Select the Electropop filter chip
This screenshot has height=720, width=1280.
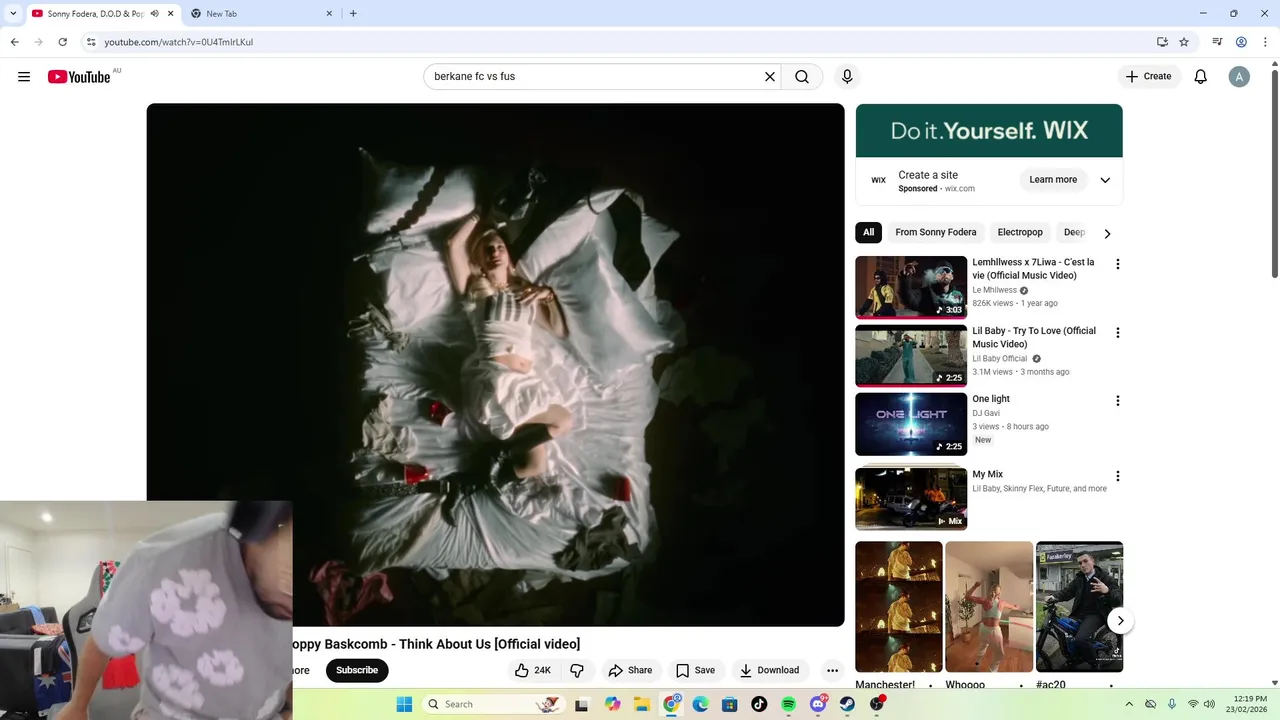point(1020,232)
